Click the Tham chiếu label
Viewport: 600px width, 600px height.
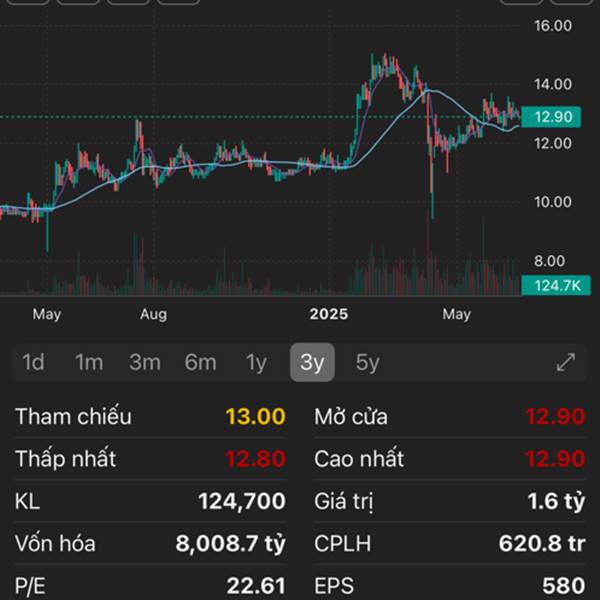73,416
